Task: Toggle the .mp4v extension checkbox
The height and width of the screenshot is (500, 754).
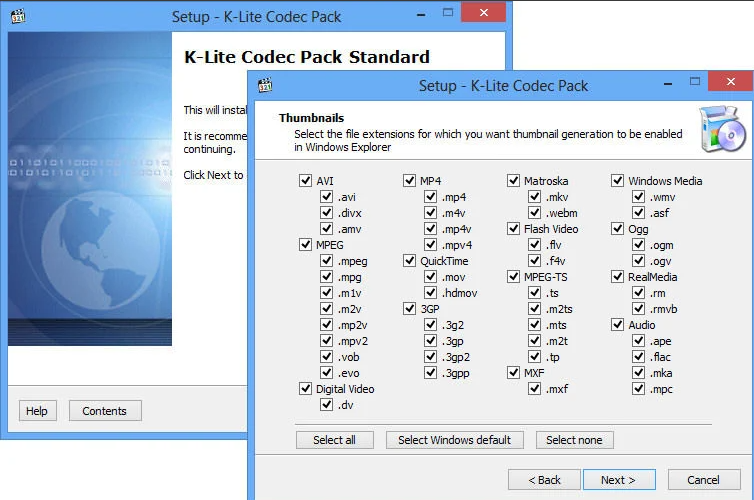Action: pyautogui.click(x=430, y=229)
